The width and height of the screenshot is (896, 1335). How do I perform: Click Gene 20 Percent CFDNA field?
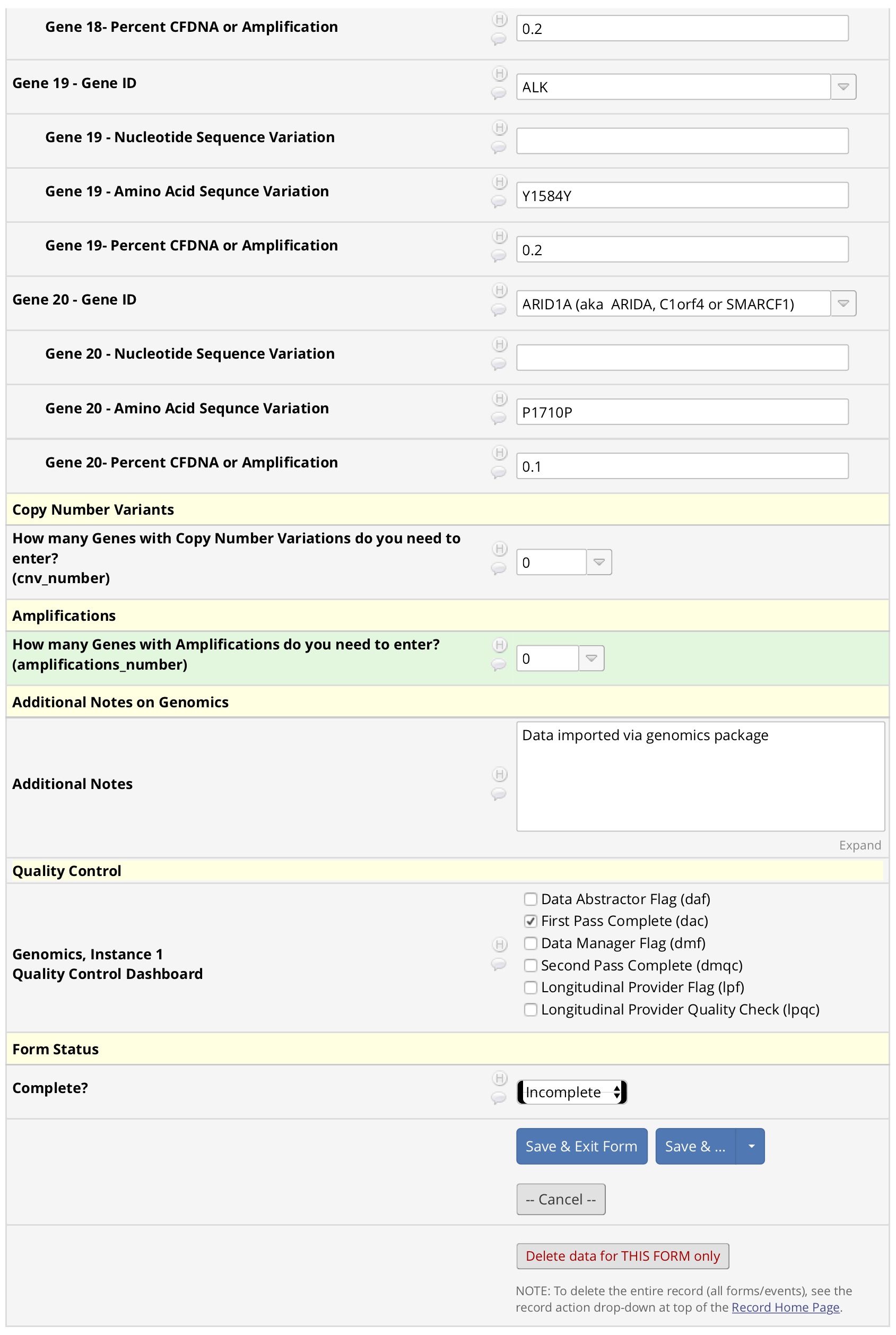[x=682, y=466]
